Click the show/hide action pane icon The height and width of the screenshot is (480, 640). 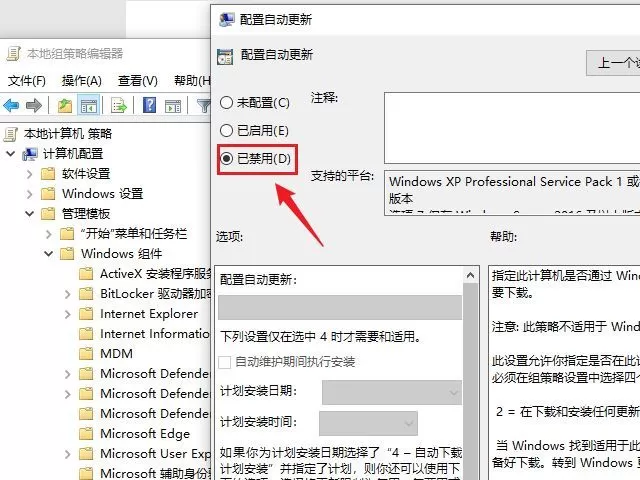173,106
